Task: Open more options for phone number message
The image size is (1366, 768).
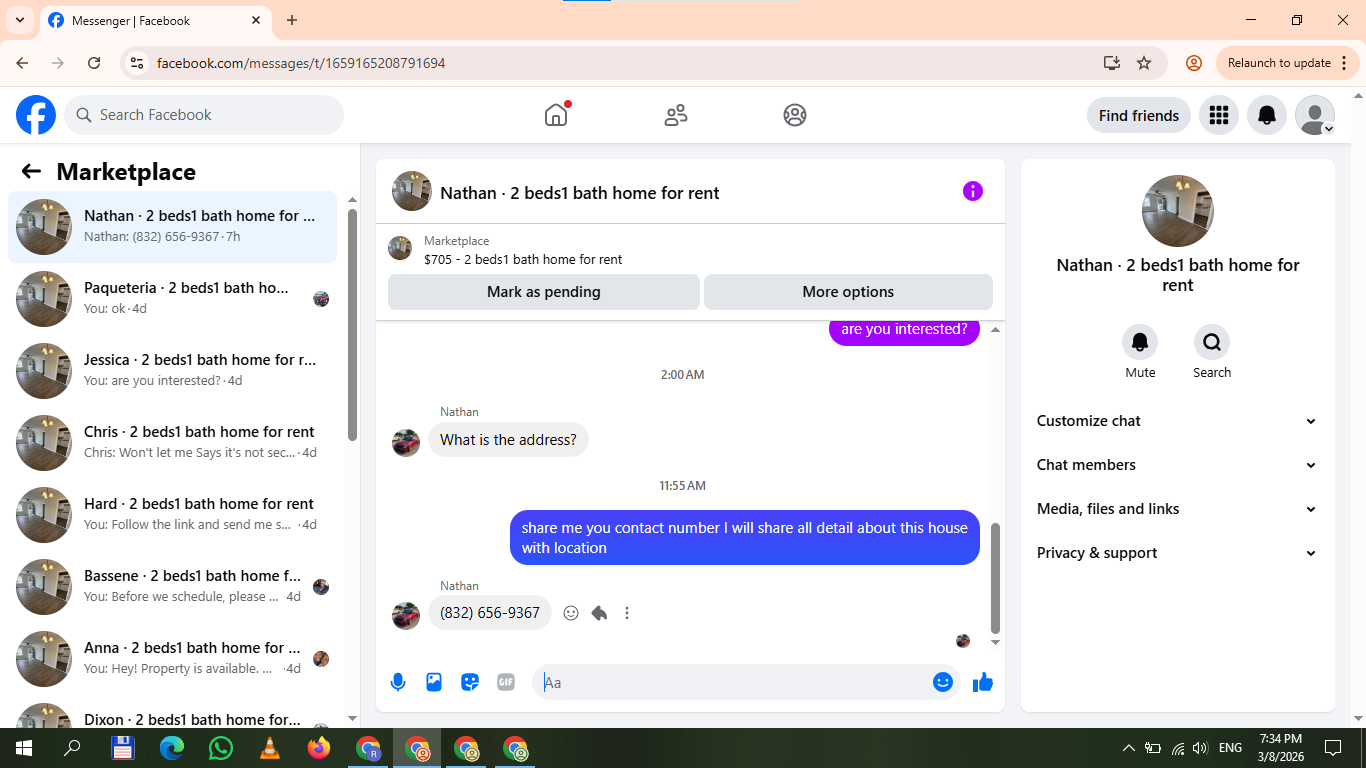Action: coord(627,613)
